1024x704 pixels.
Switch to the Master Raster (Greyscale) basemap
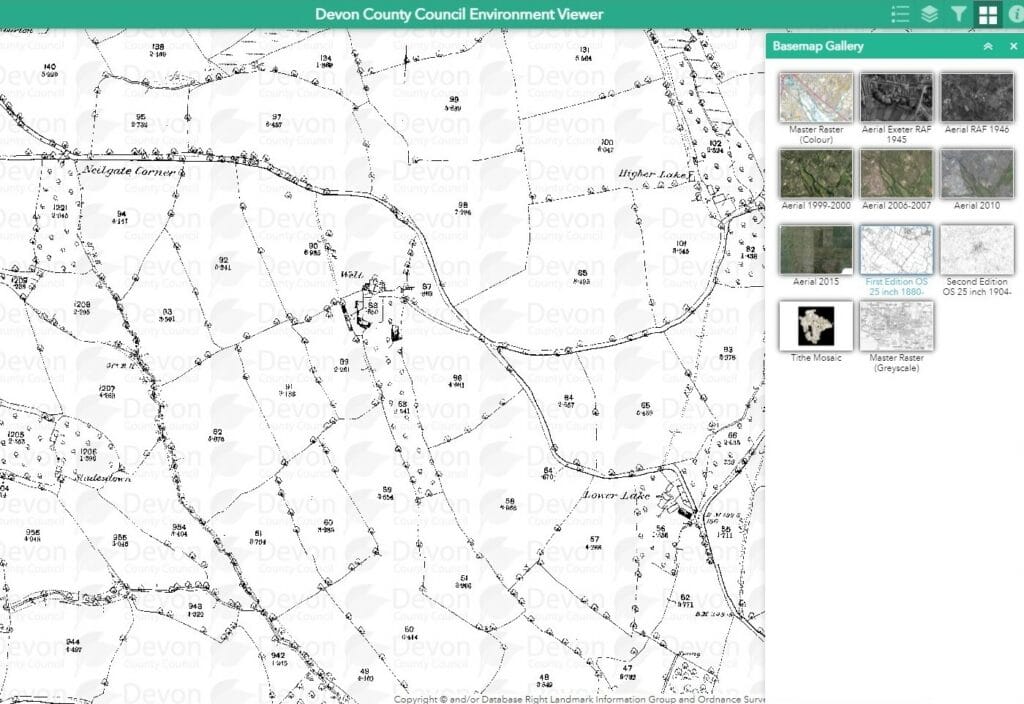click(896, 327)
